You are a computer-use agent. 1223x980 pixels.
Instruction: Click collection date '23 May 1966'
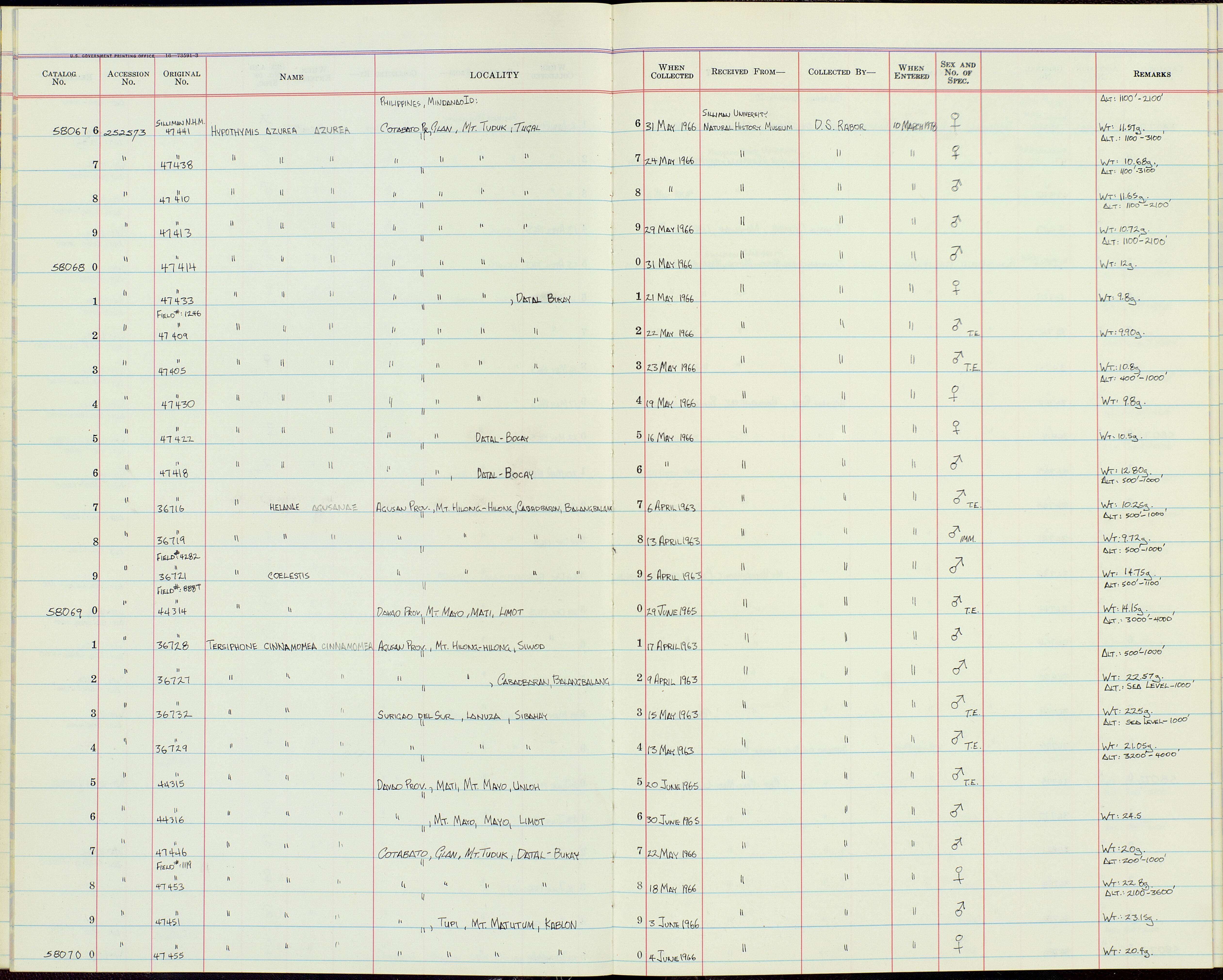671,367
